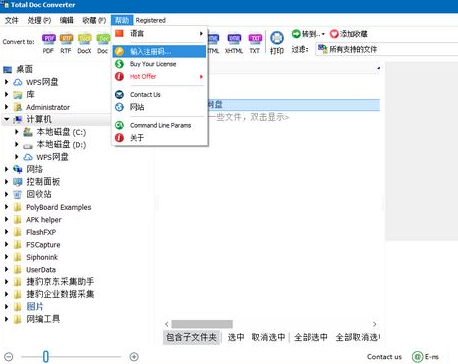Collapse the 计算机 tree node
The image size is (458, 364).
click(6, 119)
